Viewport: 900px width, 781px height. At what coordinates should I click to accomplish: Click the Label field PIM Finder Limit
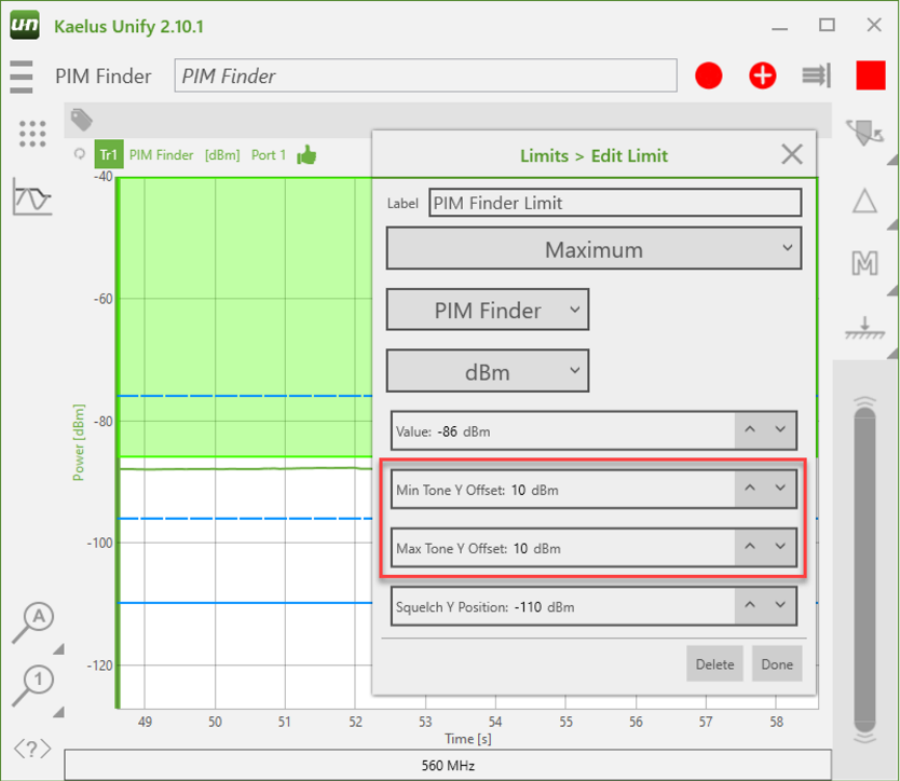tap(615, 203)
